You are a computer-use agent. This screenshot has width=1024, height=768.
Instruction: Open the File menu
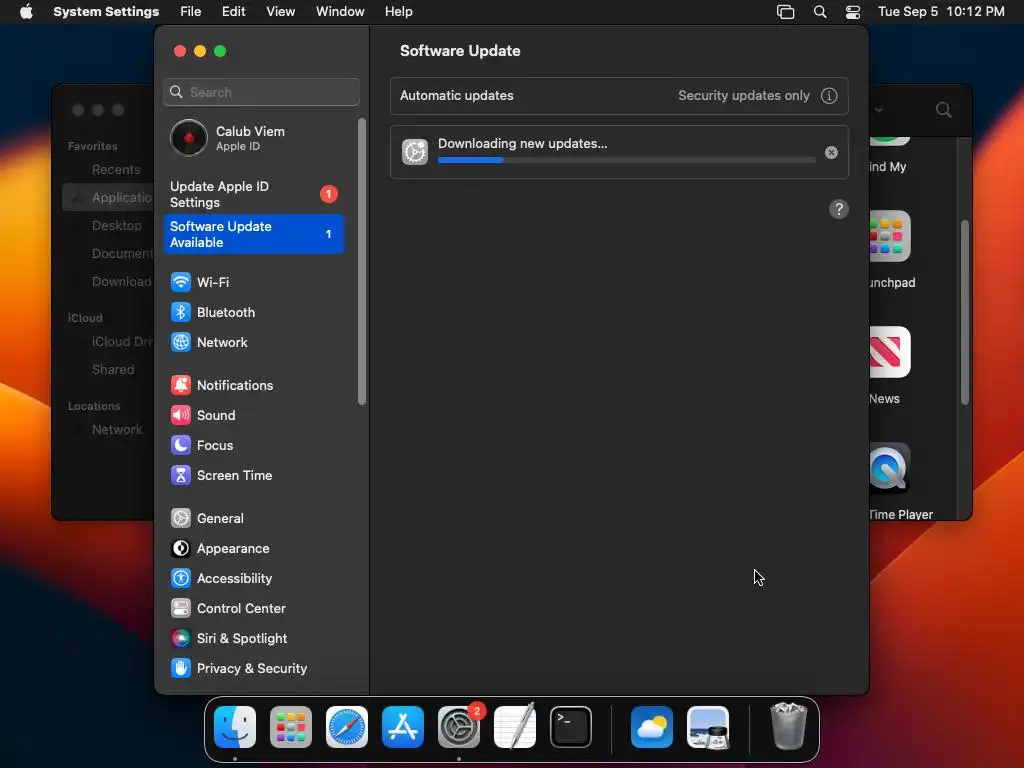pyautogui.click(x=191, y=12)
